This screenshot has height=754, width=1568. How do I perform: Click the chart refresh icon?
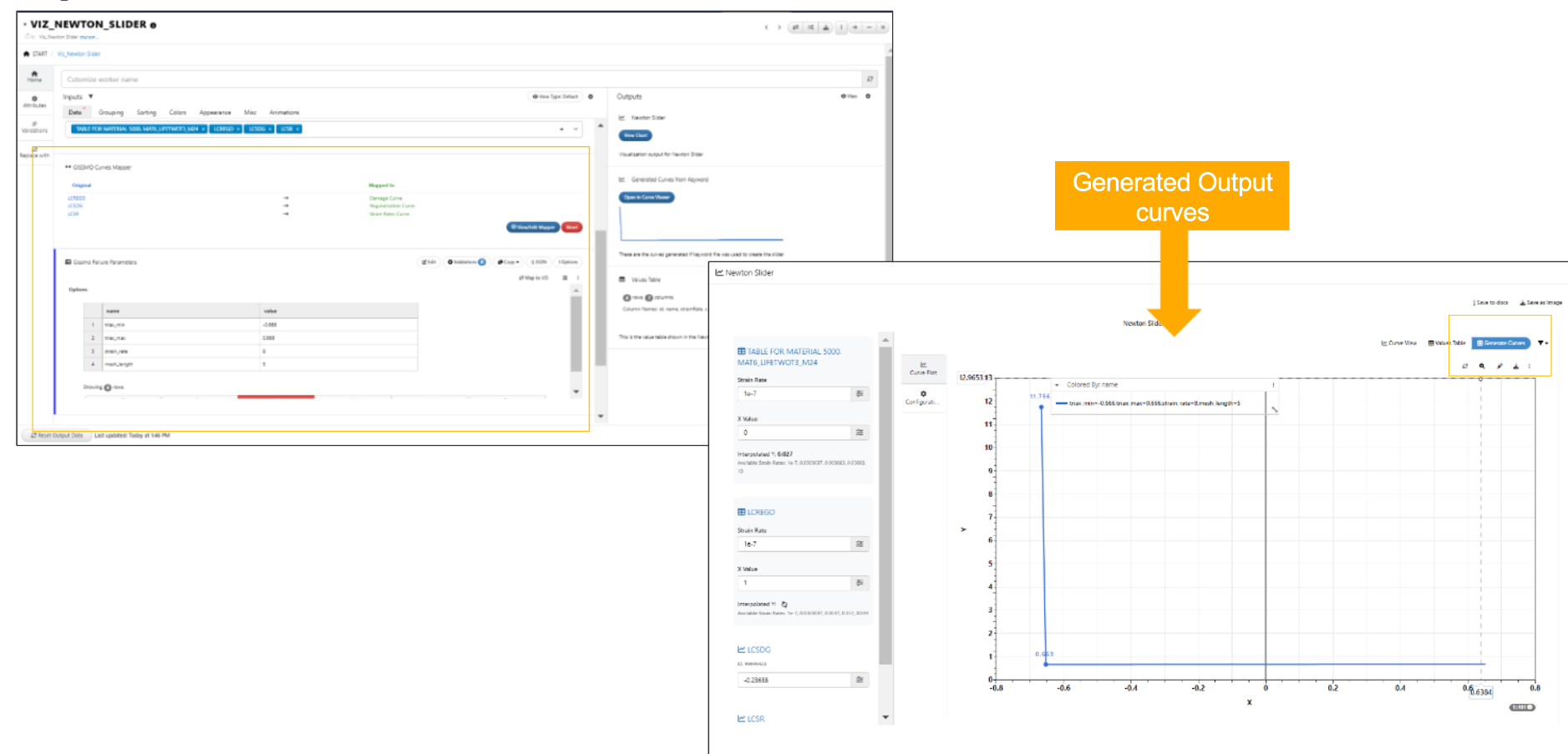click(1464, 366)
